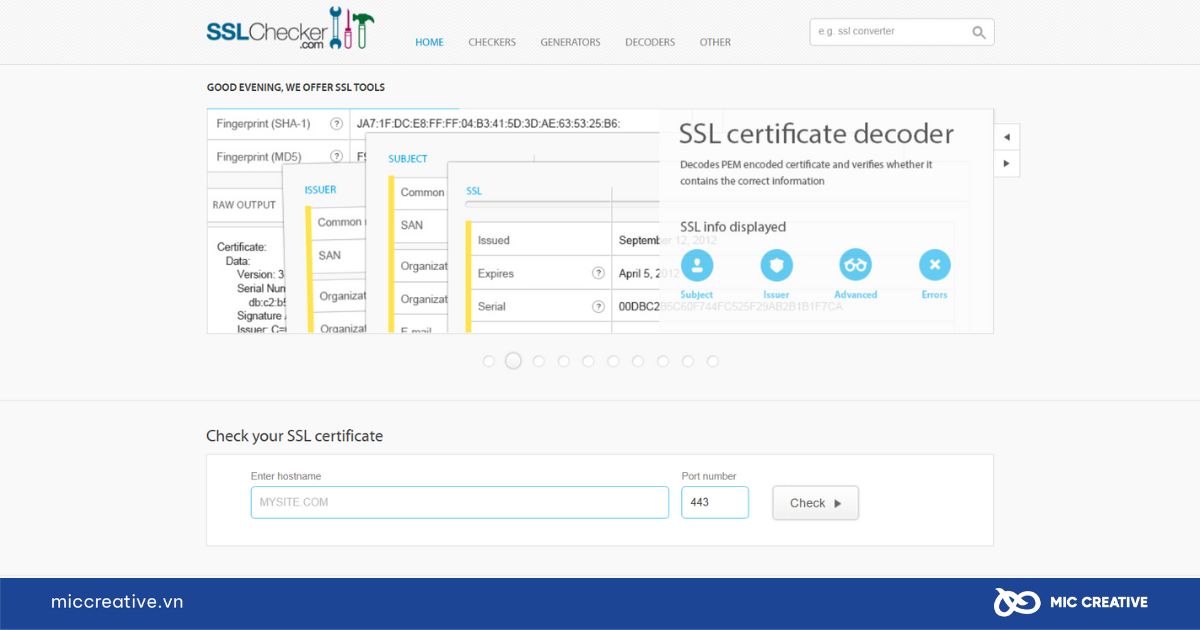Open the SSLChecker.com logo
This screenshot has height=630, width=1200.
290,29
